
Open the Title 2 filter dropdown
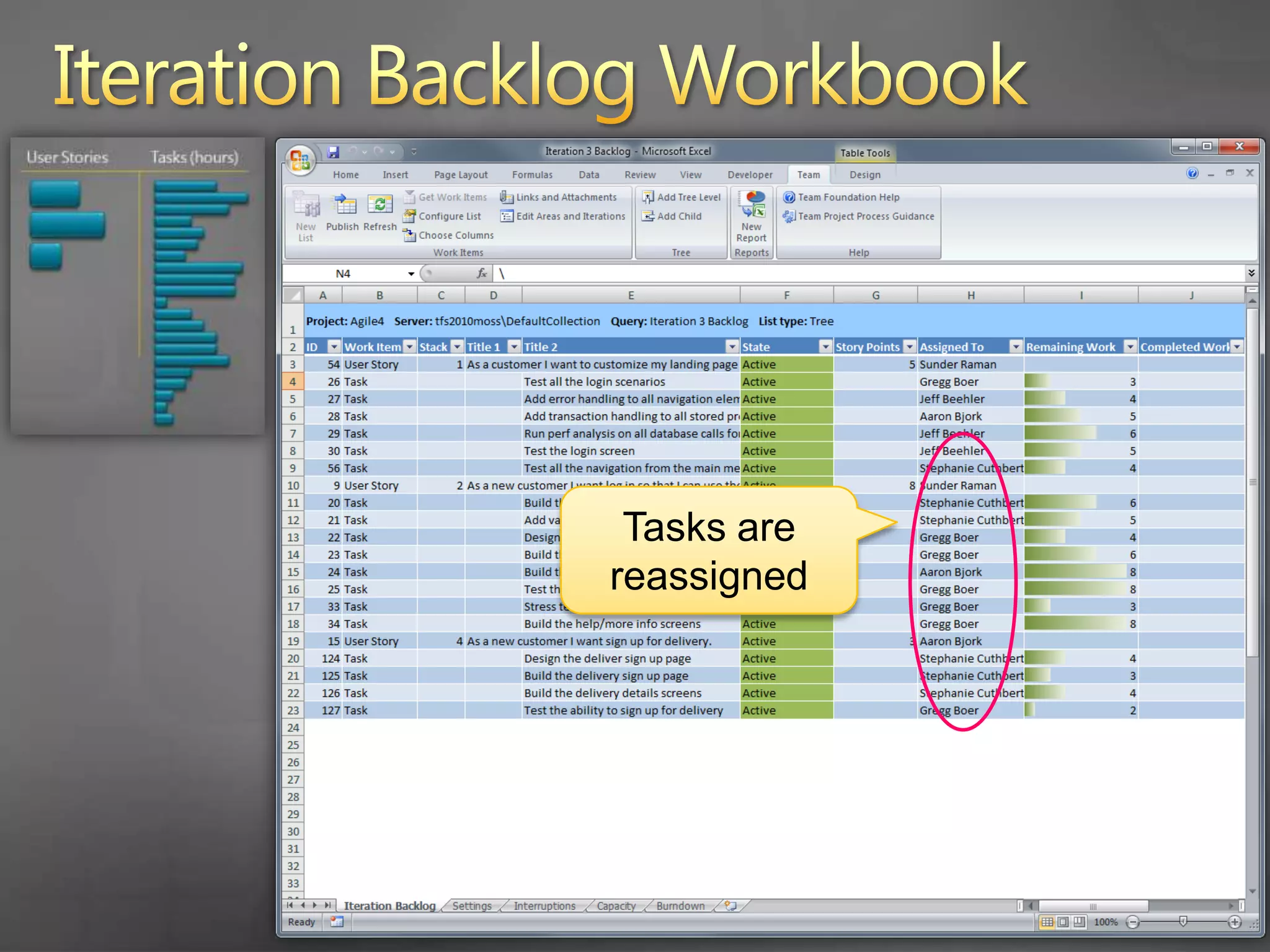[732, 346]
